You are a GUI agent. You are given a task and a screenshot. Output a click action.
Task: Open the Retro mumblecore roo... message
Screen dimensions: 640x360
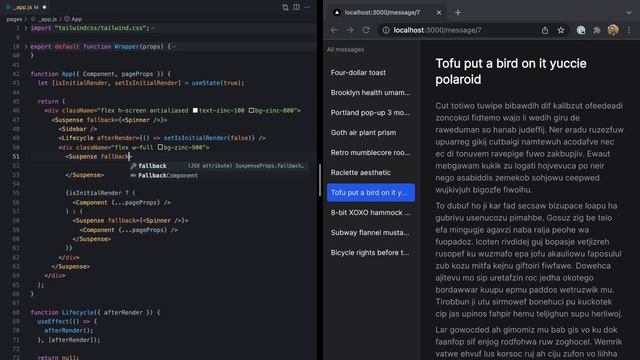click(371, 153)
